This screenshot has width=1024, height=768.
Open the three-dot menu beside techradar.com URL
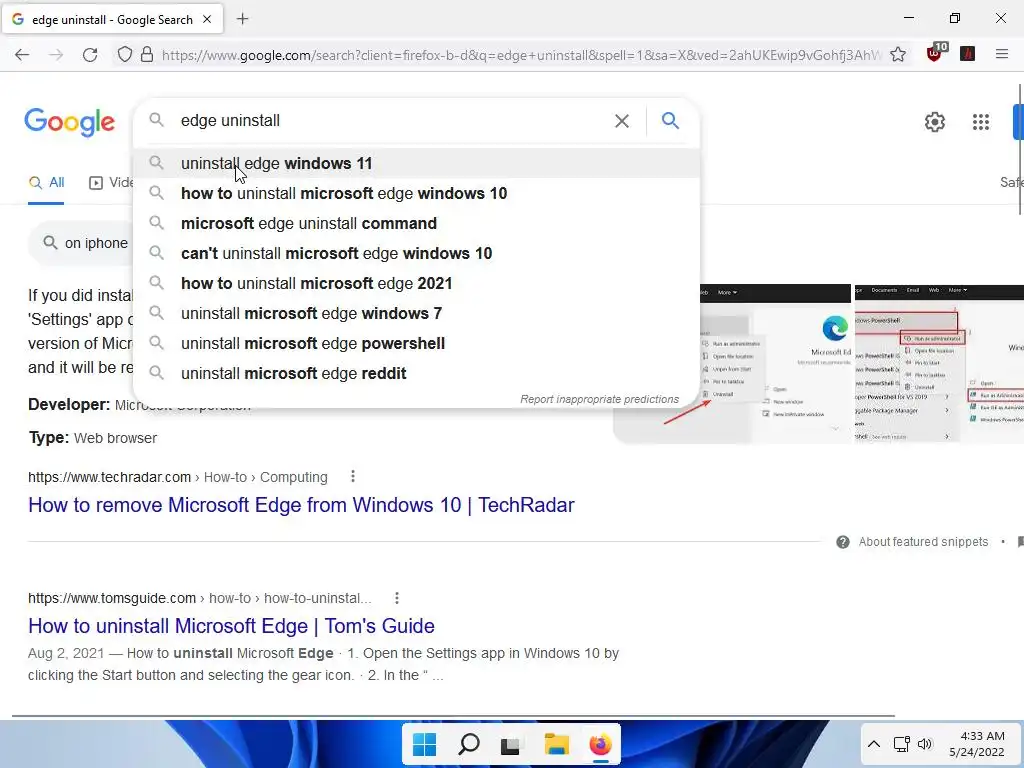pyautogui.click(x=353, y=477)
